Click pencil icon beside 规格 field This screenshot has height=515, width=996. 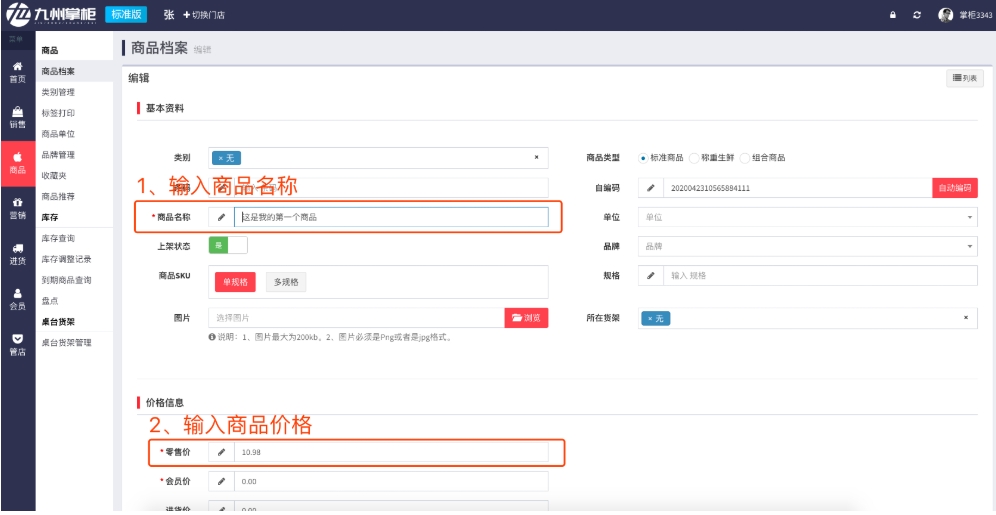click(x=650, y=276)
